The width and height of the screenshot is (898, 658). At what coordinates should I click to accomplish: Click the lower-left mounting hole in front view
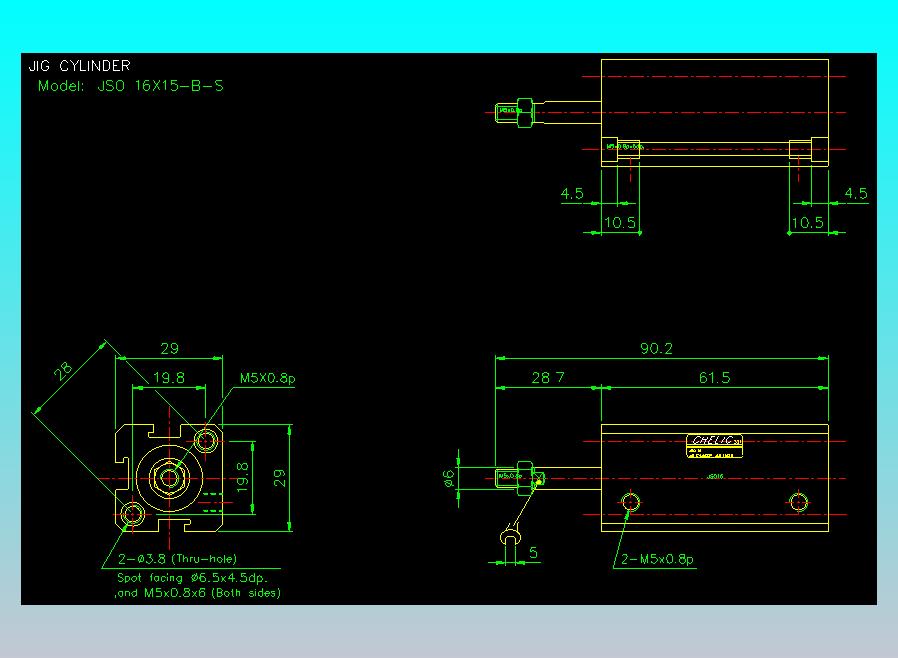click(133, 514)
